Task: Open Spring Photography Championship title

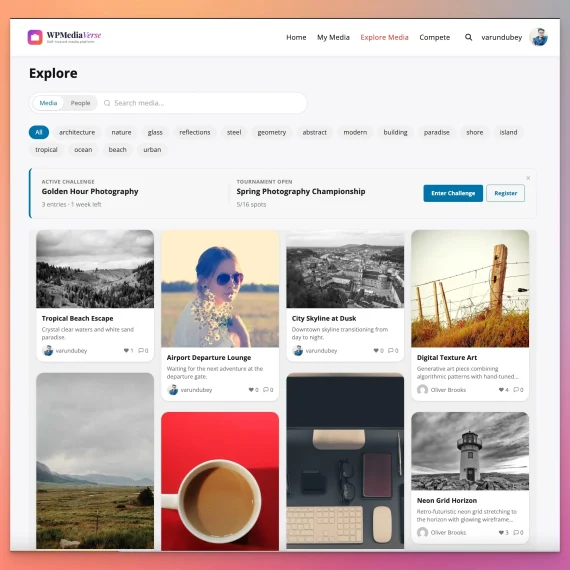Action: [301, 192]
